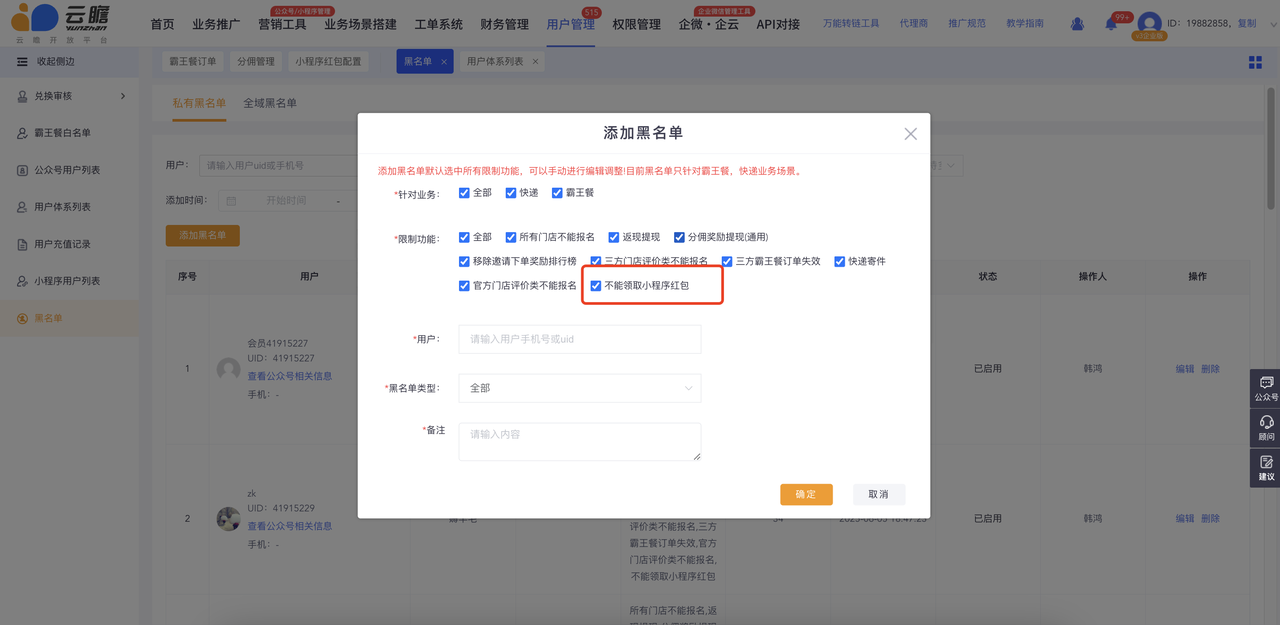
Task: Open the 财务管理 top menu
Action: (x=505, y=24)
